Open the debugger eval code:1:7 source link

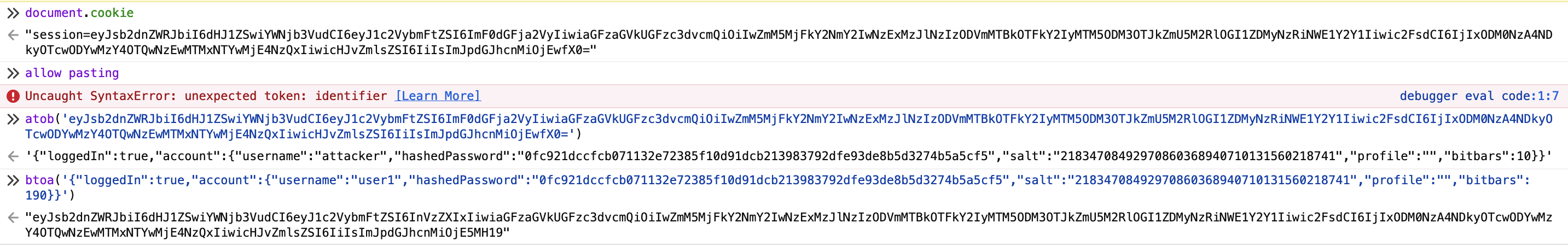[1478, 96]
